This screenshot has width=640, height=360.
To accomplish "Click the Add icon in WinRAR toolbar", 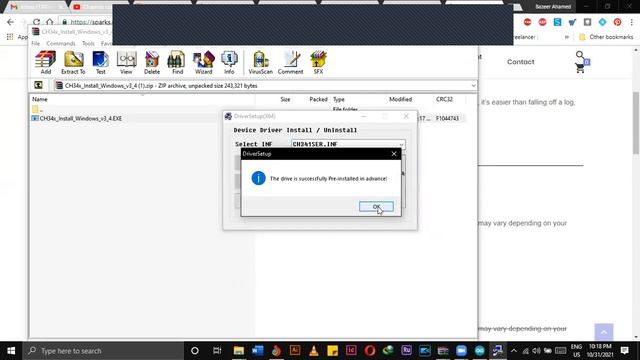I will 46,62.
